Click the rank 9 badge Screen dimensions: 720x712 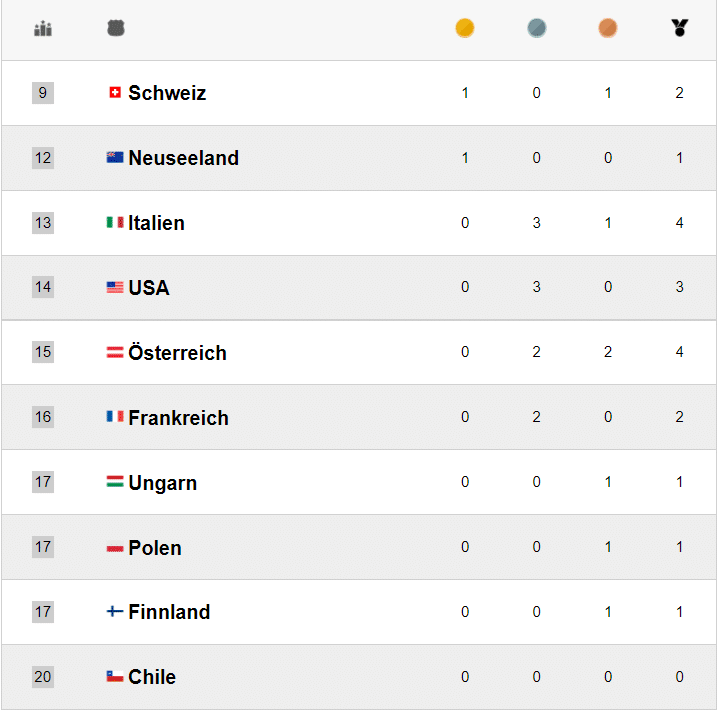tap(43, 93)
